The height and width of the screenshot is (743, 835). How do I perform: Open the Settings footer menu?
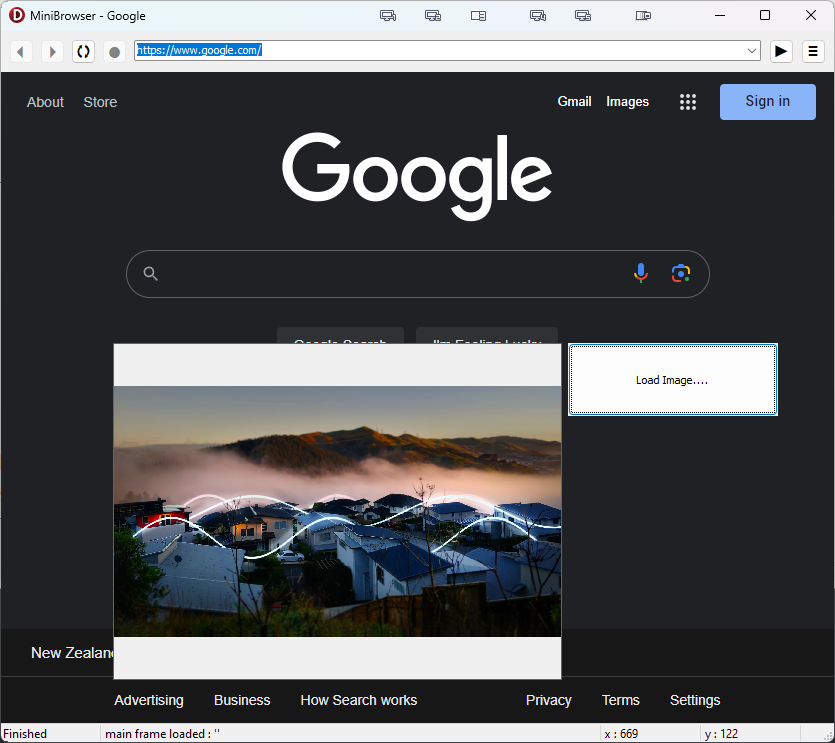[x=695, y=700]
